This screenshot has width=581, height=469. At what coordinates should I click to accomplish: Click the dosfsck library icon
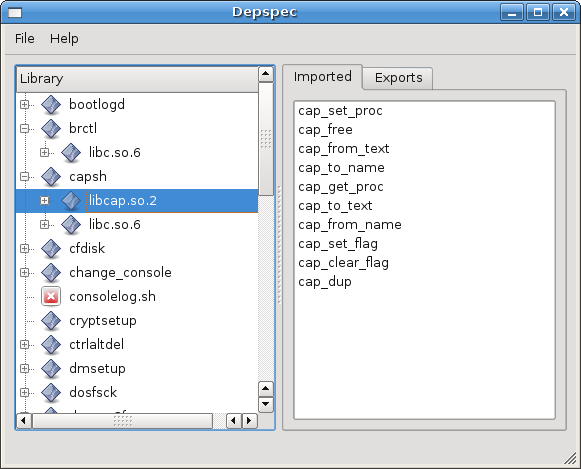51,393
